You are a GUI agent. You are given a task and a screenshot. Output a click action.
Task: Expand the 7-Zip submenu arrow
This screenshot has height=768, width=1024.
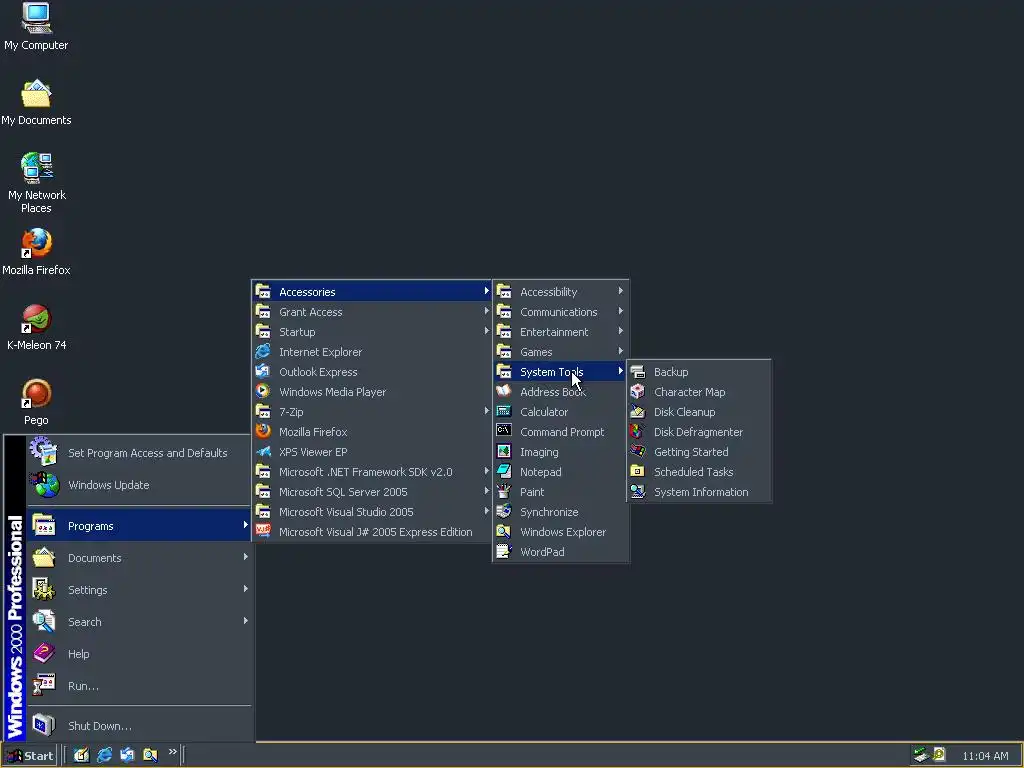tap(487, 411)
